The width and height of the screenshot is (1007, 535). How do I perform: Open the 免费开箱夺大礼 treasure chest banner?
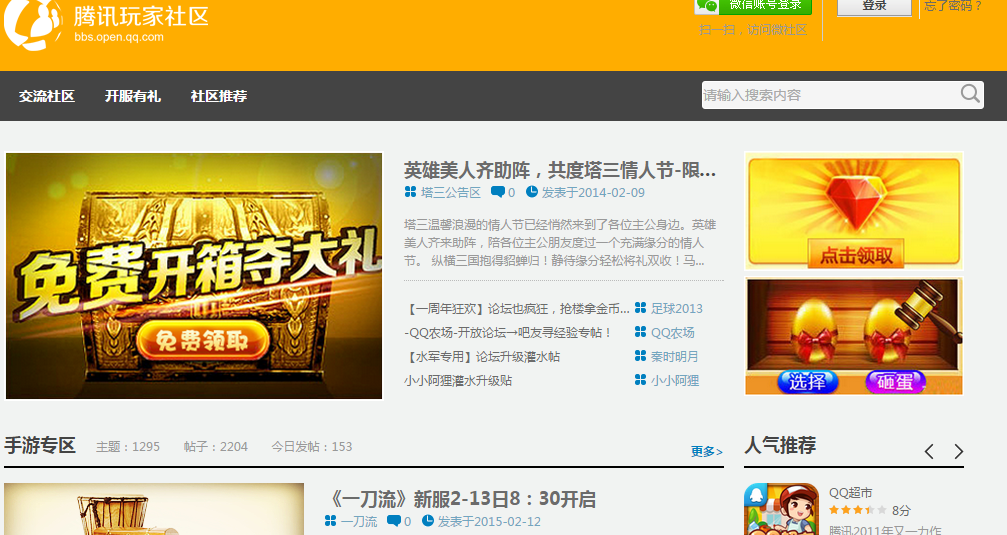click(x=194, y=276)
